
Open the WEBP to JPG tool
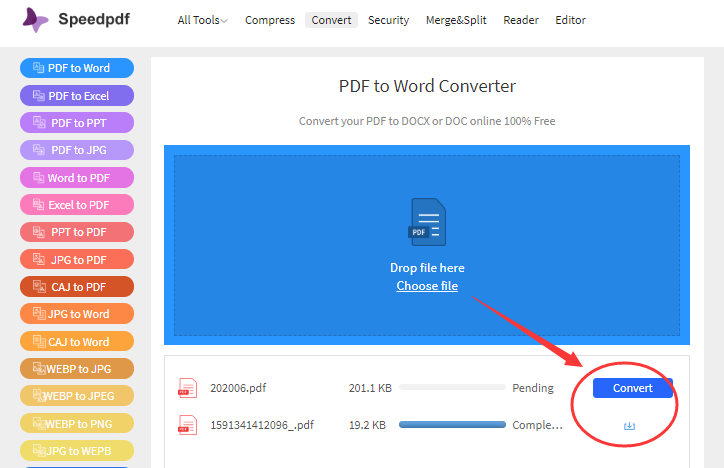pyautogui.click(x=77, y=369)
